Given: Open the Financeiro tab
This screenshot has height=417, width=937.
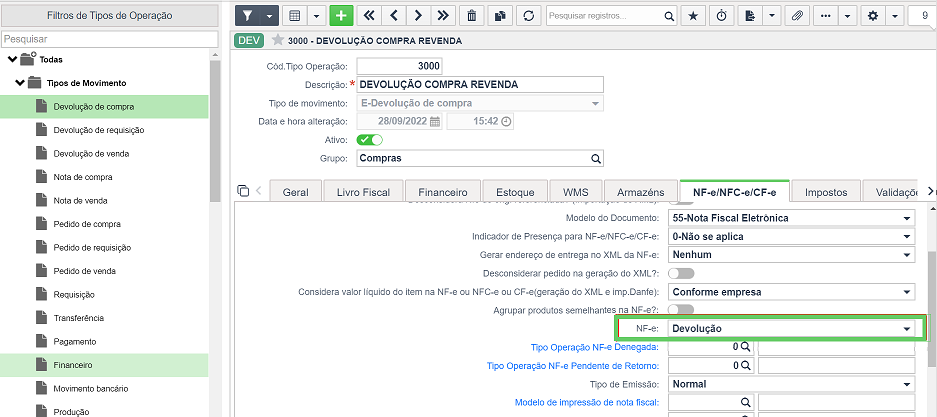Looking at the screenshot, I should [x=443, y=192].
